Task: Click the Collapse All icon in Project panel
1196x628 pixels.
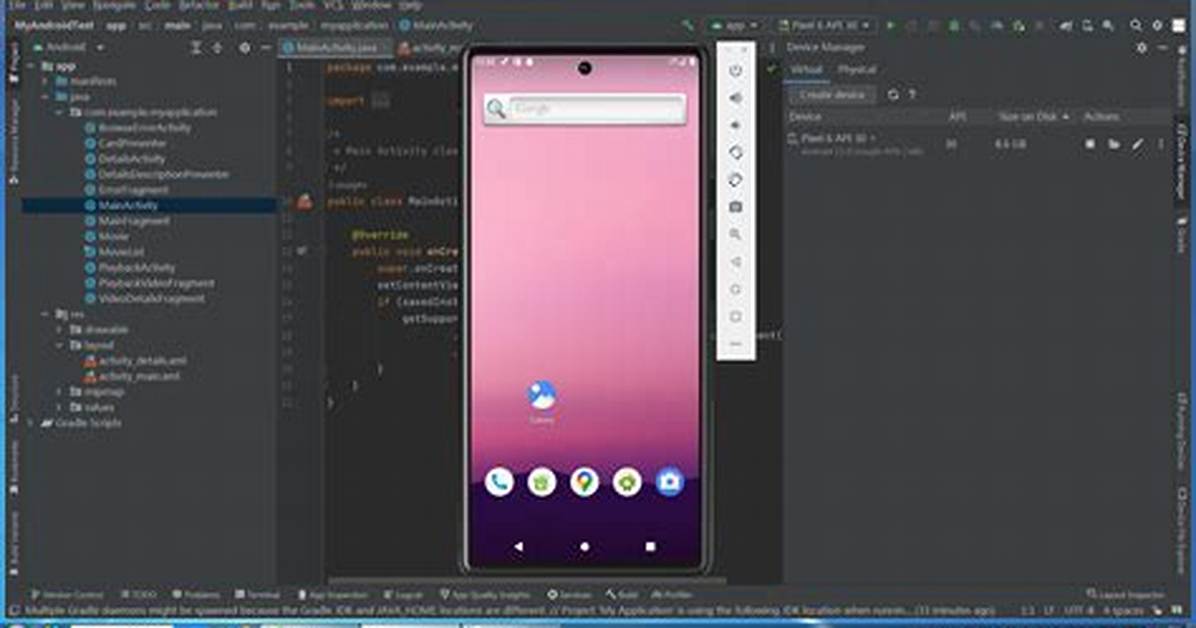Action: (217, 47)
